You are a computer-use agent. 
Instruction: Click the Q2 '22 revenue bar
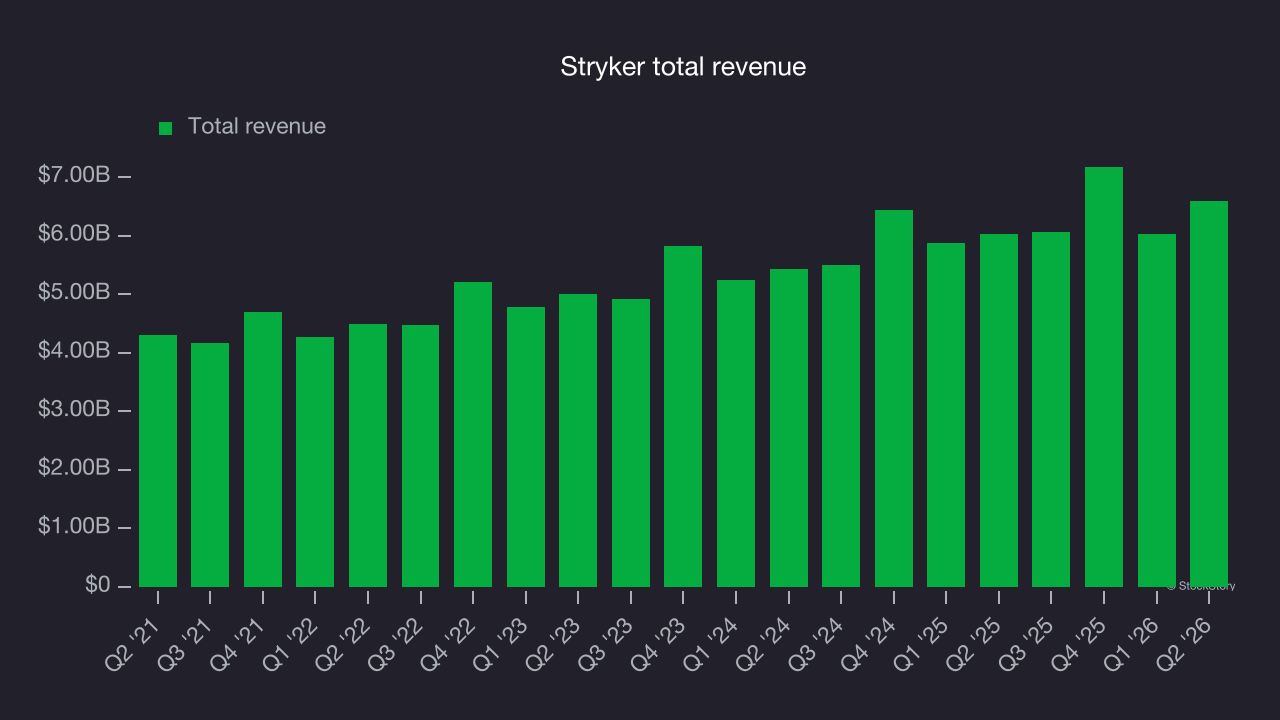(x=368, y=455)
